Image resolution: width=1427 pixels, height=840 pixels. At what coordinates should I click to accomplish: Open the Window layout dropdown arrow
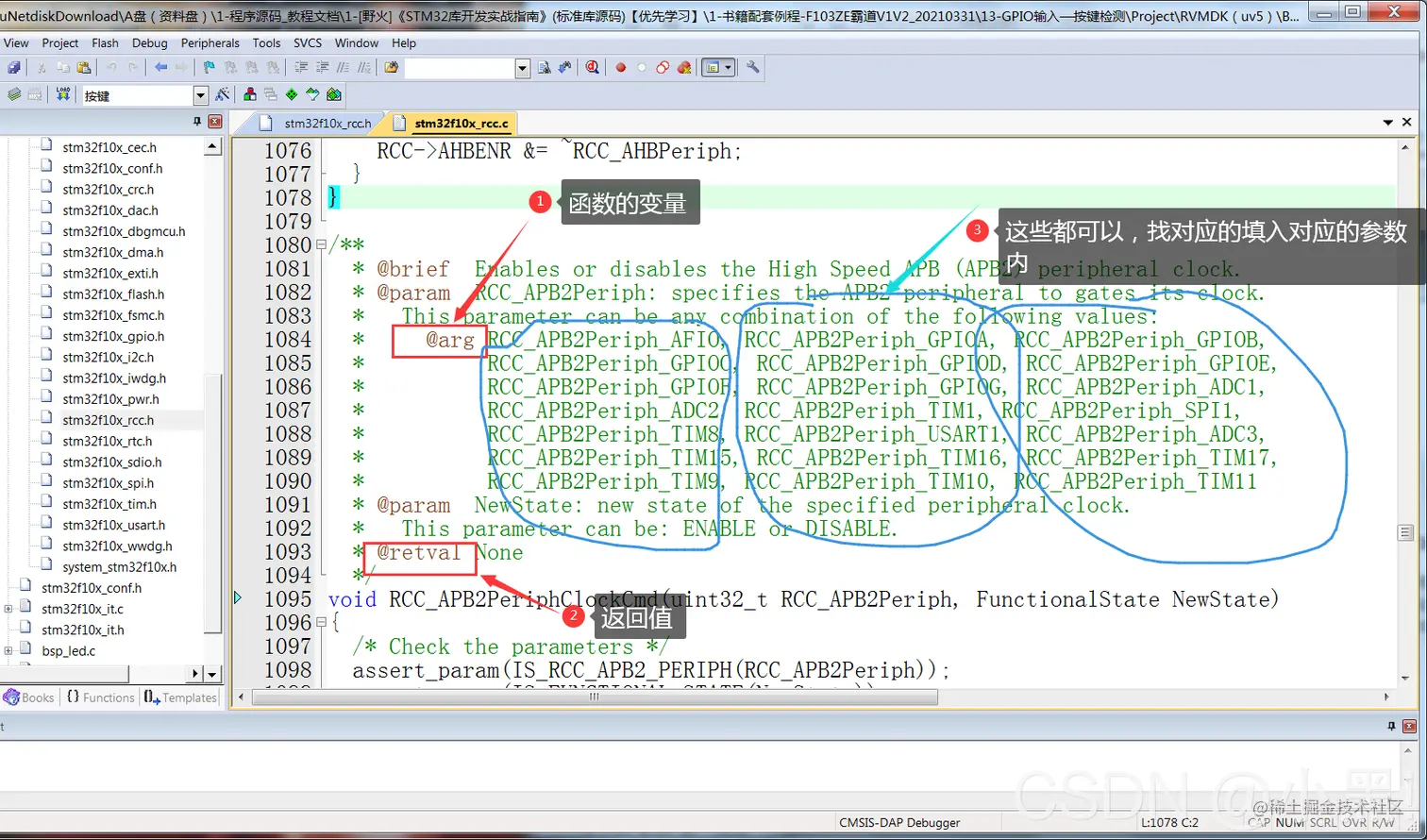[729, 68]
